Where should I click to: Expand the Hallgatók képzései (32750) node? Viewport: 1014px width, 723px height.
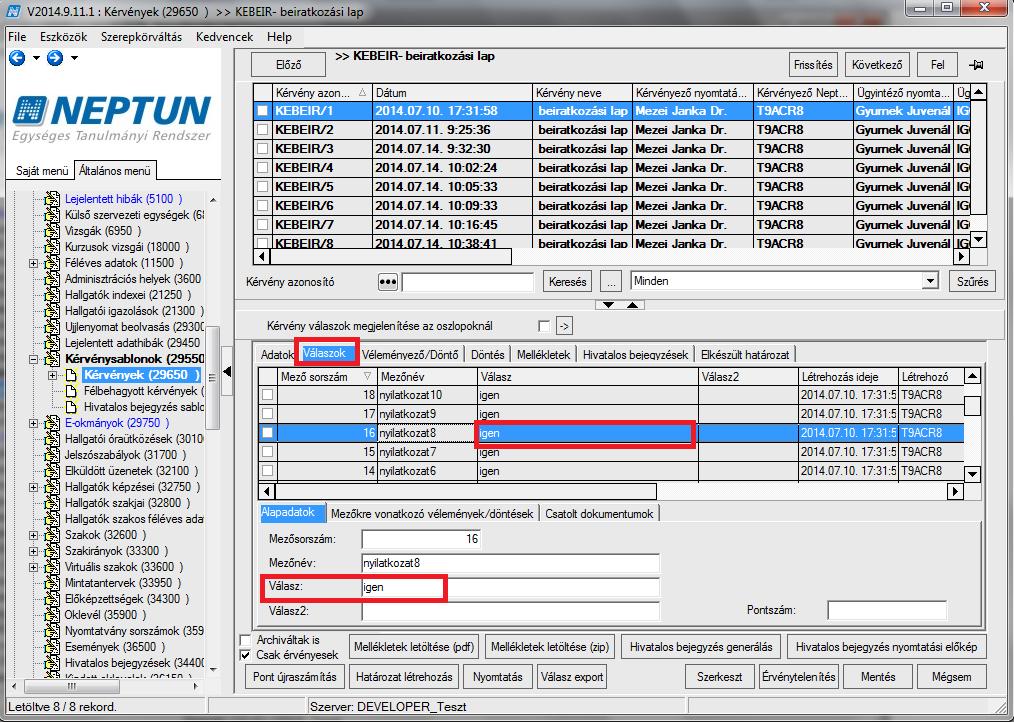tap(34, 488)
